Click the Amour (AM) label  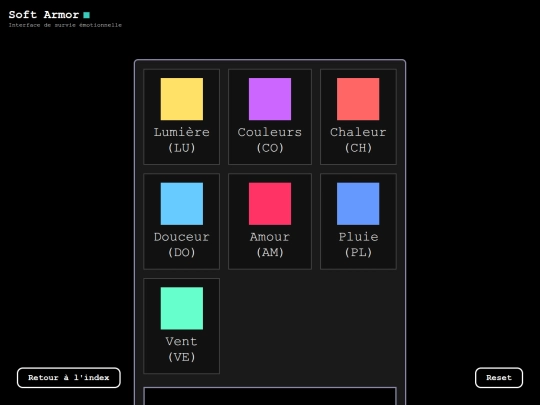point(270,245)
